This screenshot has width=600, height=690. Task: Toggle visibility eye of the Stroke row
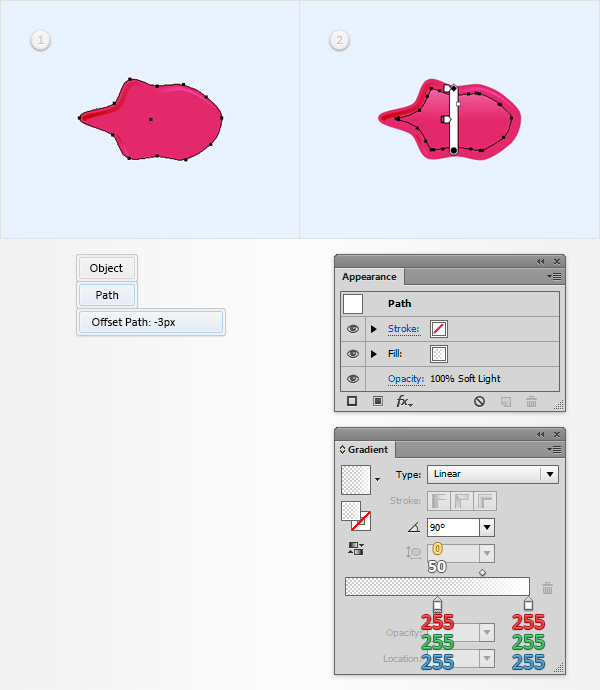click(x=353, y=329)
